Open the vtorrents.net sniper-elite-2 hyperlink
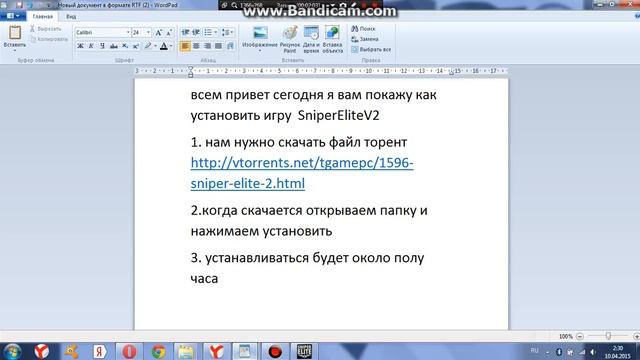This screenshot has height=360, width=640. tap(302, 173)
